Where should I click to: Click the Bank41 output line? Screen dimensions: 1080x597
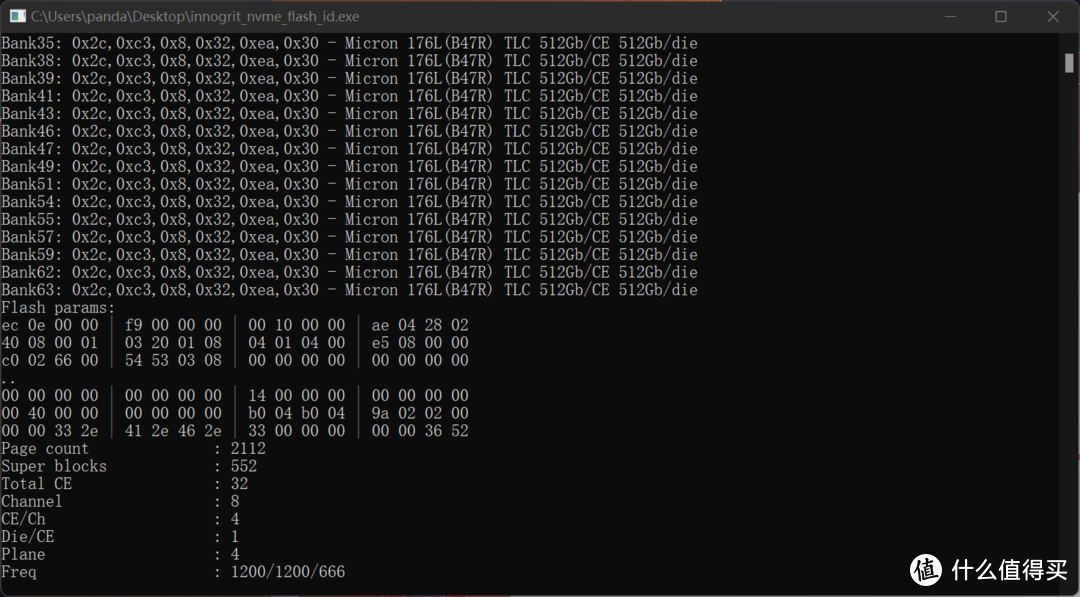pyautogui.click(x=349, y=96)
